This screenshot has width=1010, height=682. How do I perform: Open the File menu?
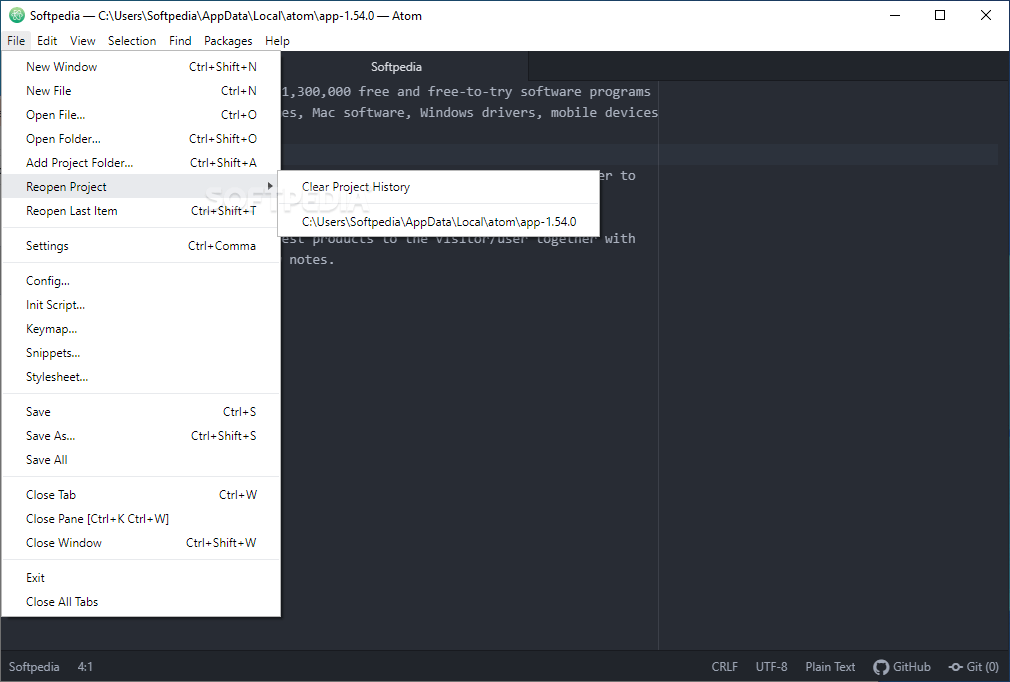[16, 41]
